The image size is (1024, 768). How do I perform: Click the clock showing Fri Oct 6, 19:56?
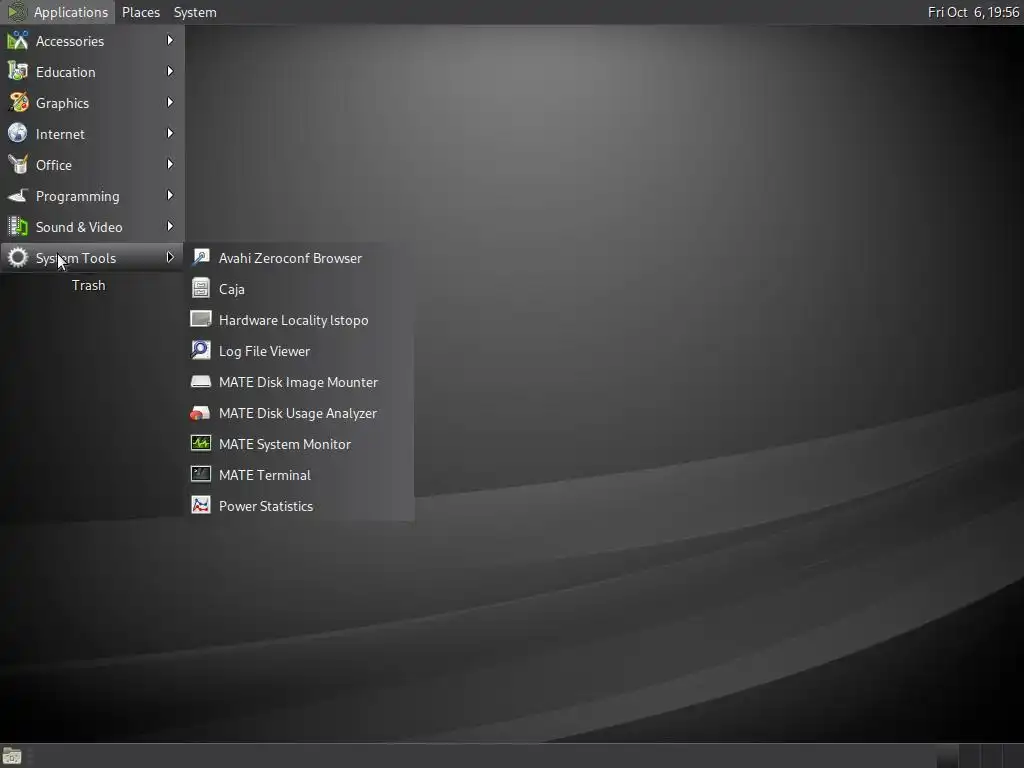coord(973,12)
